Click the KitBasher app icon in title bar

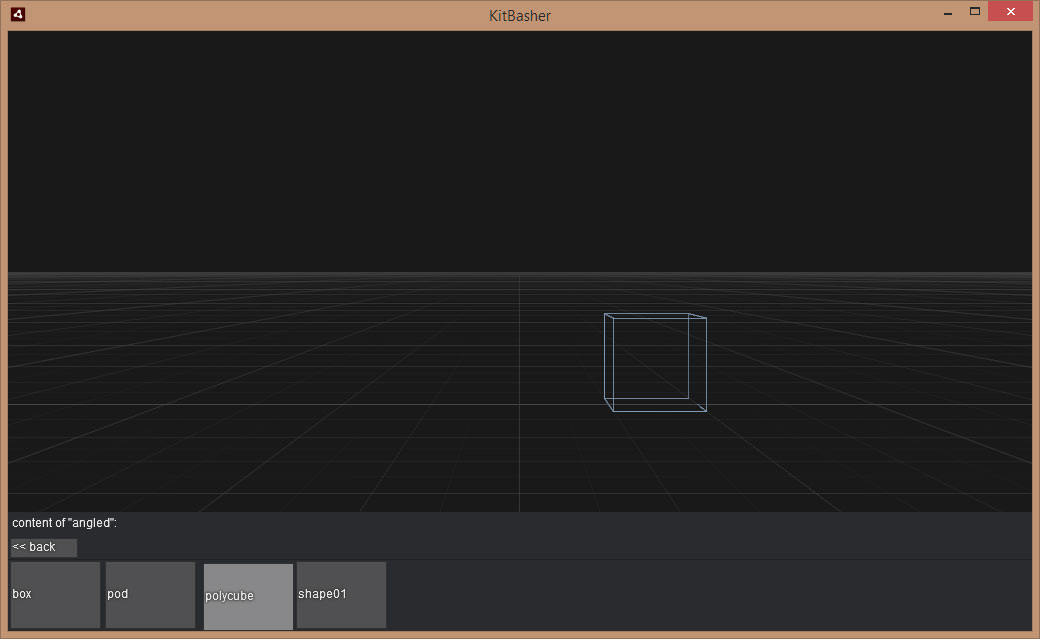[x=18, y=15]
